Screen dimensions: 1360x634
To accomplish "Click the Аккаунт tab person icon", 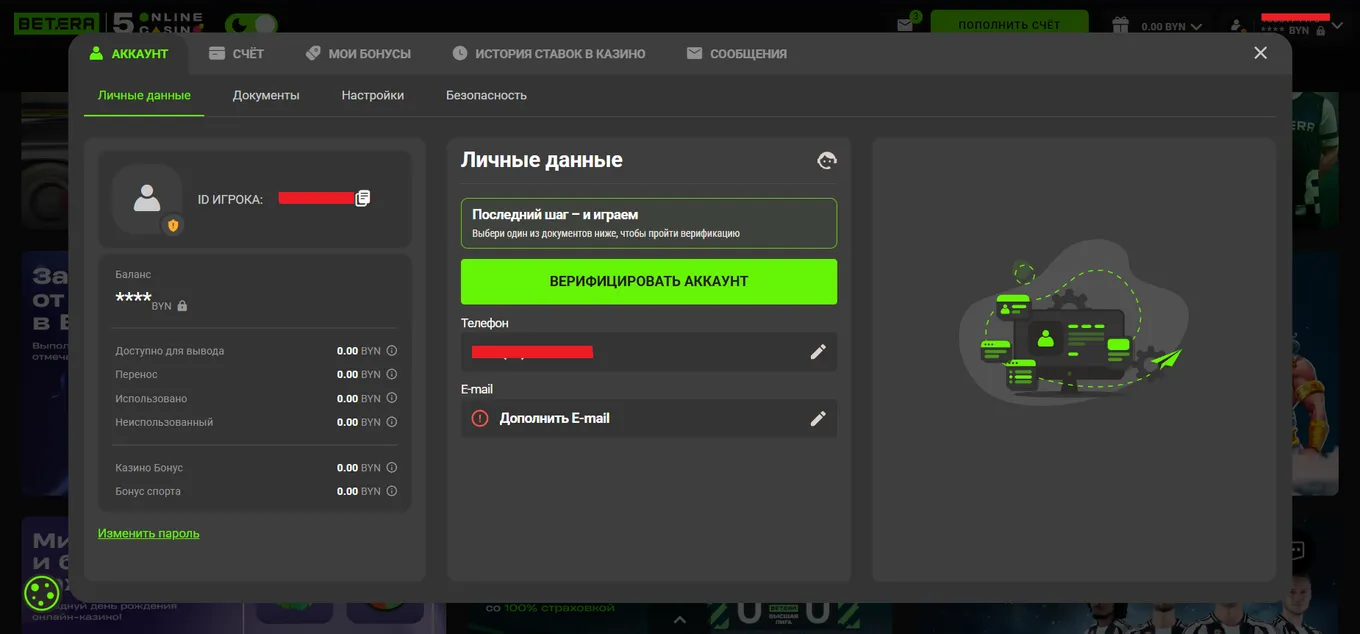I will pyautogui.click(x=96, y=54).
